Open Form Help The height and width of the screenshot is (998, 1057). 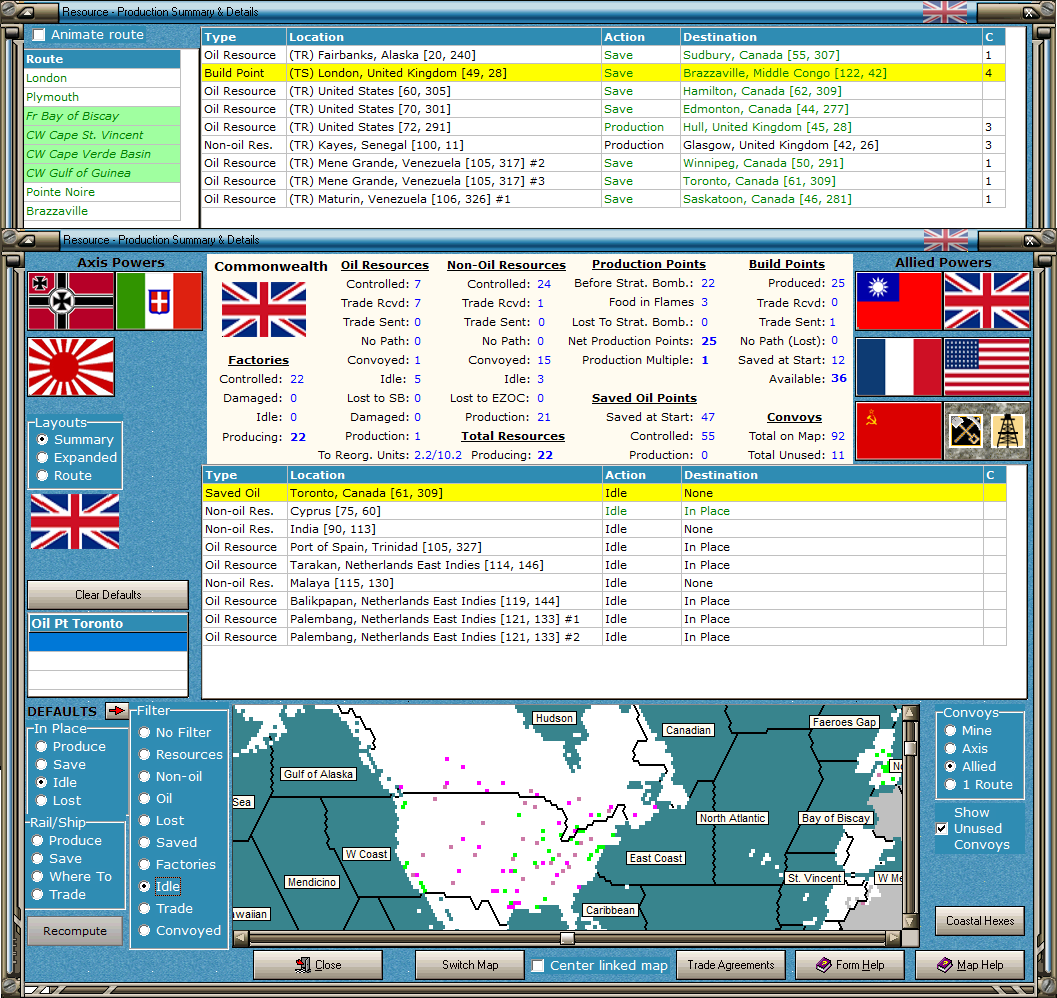pyautogui.click(x=849, y=965)
